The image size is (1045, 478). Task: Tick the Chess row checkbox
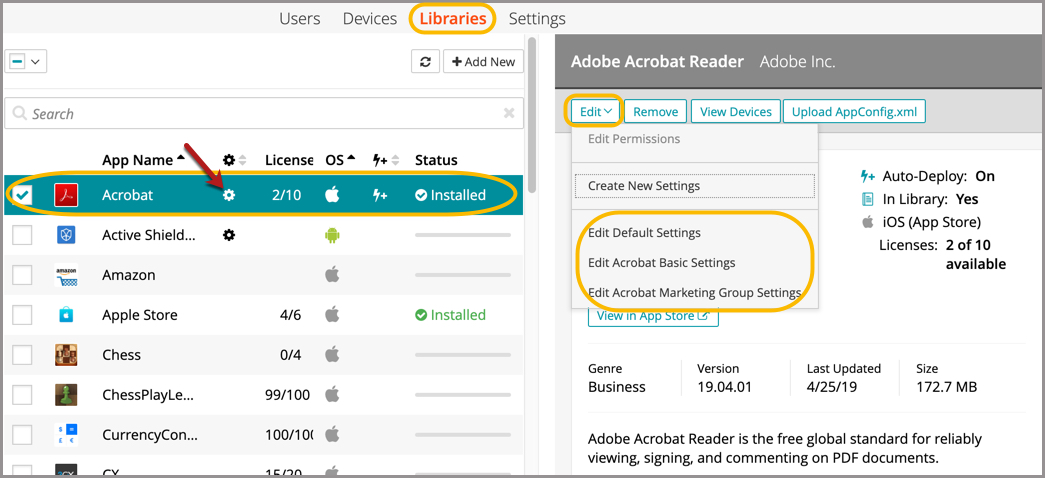tap(22, 355)
